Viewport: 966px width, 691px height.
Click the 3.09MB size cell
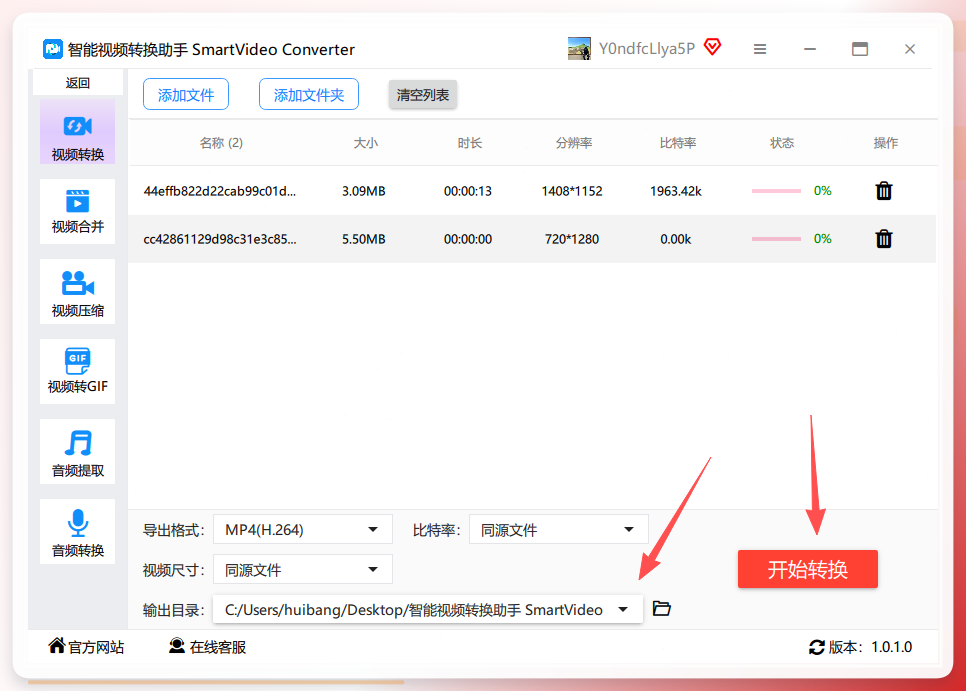(363, 191)
